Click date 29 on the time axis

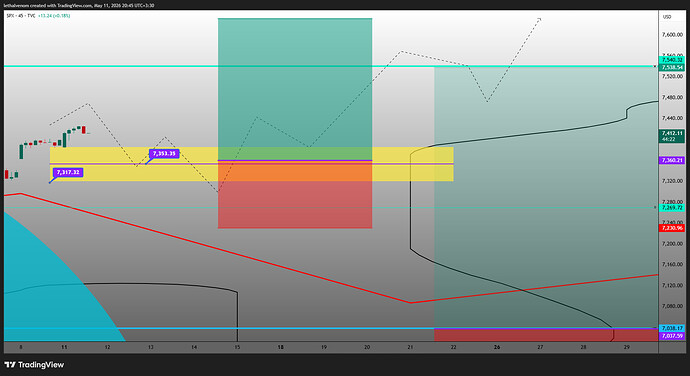pyautogui.click(x=627, y=347)
